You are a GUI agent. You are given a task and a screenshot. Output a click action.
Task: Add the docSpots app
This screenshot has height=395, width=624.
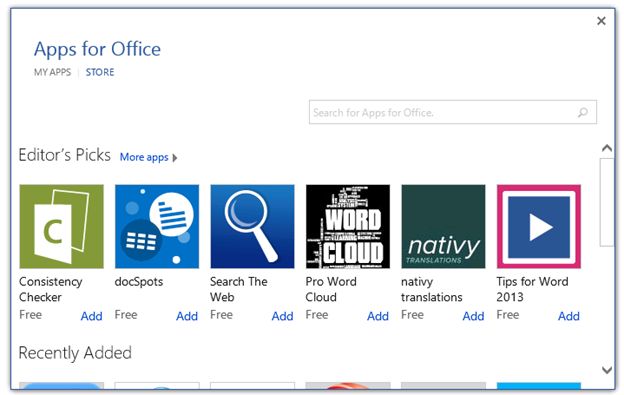point(187,316)
